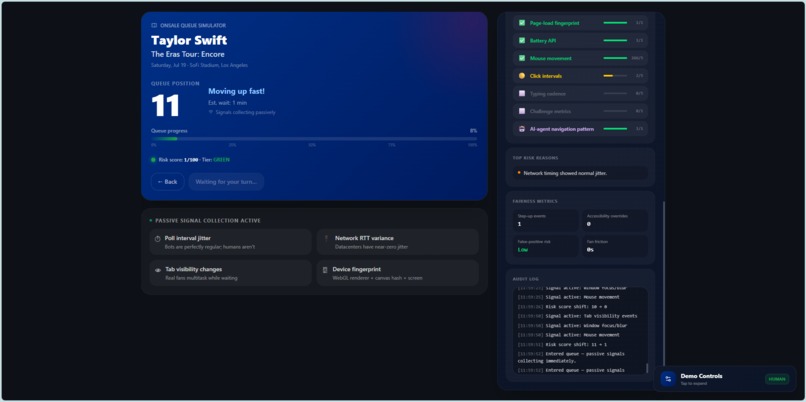Click the Page-load fingerprint signal bar

(x=615, y=23)
